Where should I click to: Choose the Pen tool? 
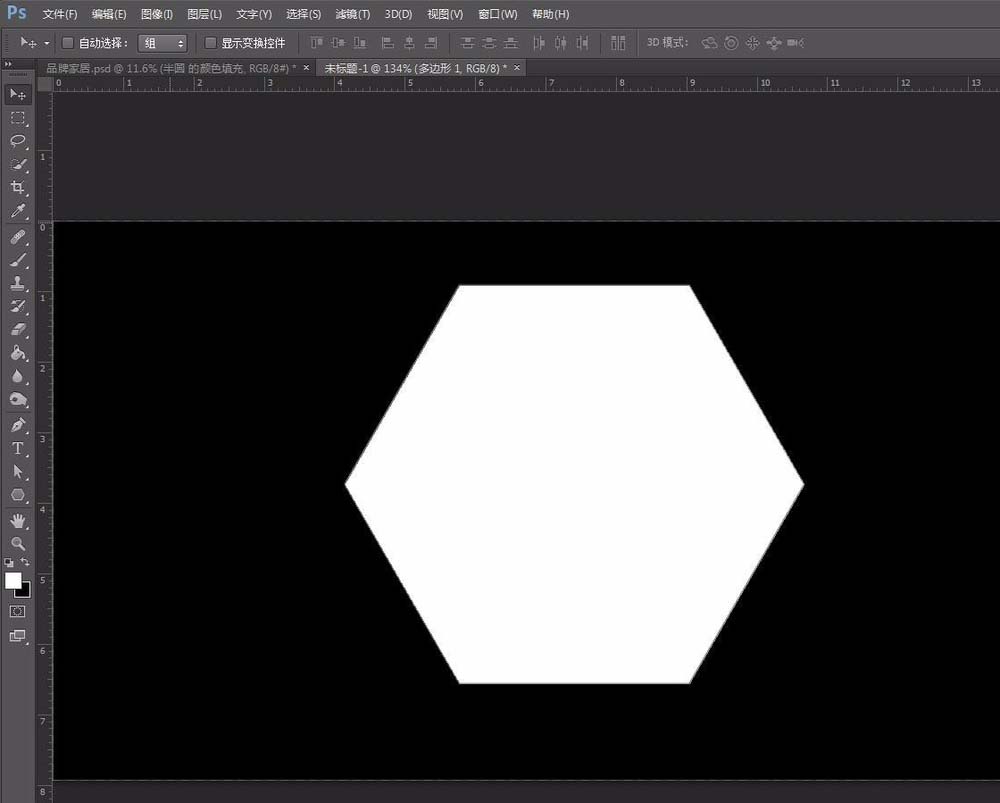pyautogui.click(x=18, y=425)
